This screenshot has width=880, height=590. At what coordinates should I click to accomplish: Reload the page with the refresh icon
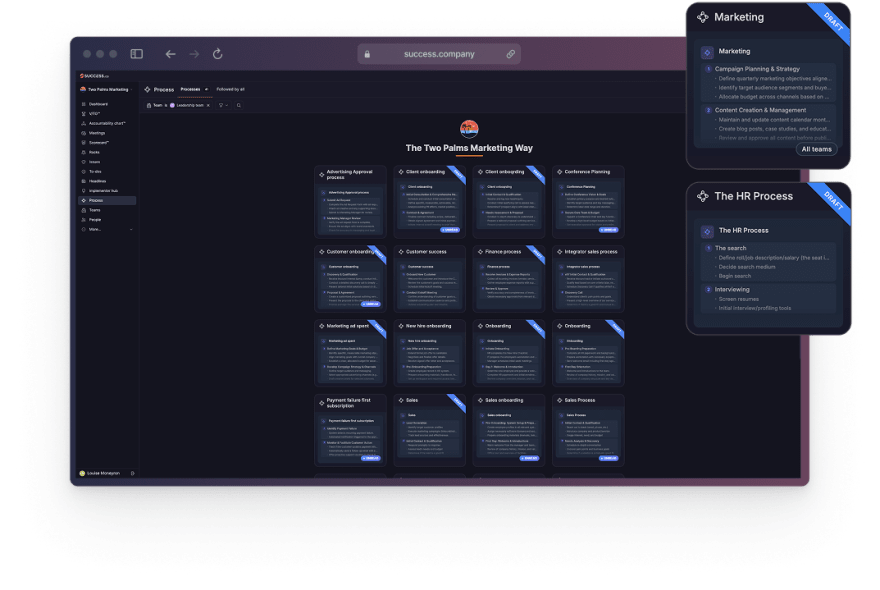(x=218, y=54)
